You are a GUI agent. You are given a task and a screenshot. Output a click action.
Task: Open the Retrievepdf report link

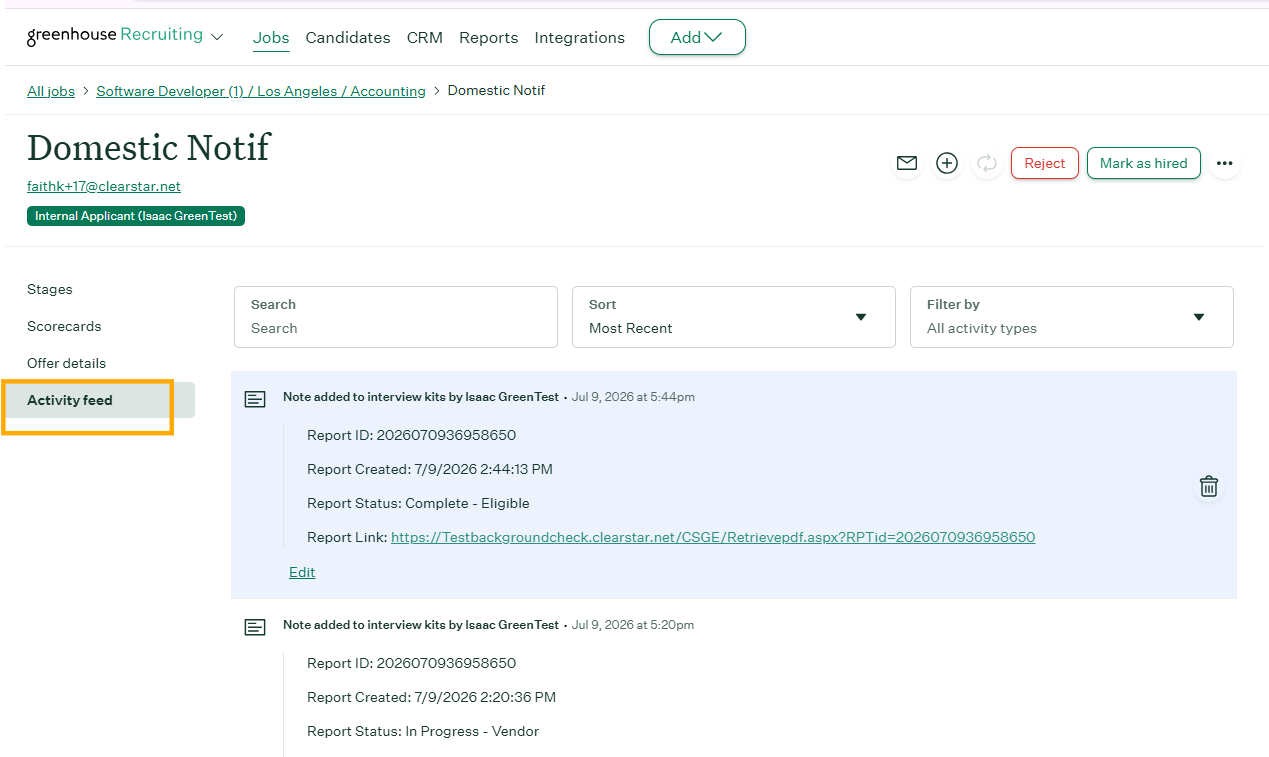[x=713, y=537]
